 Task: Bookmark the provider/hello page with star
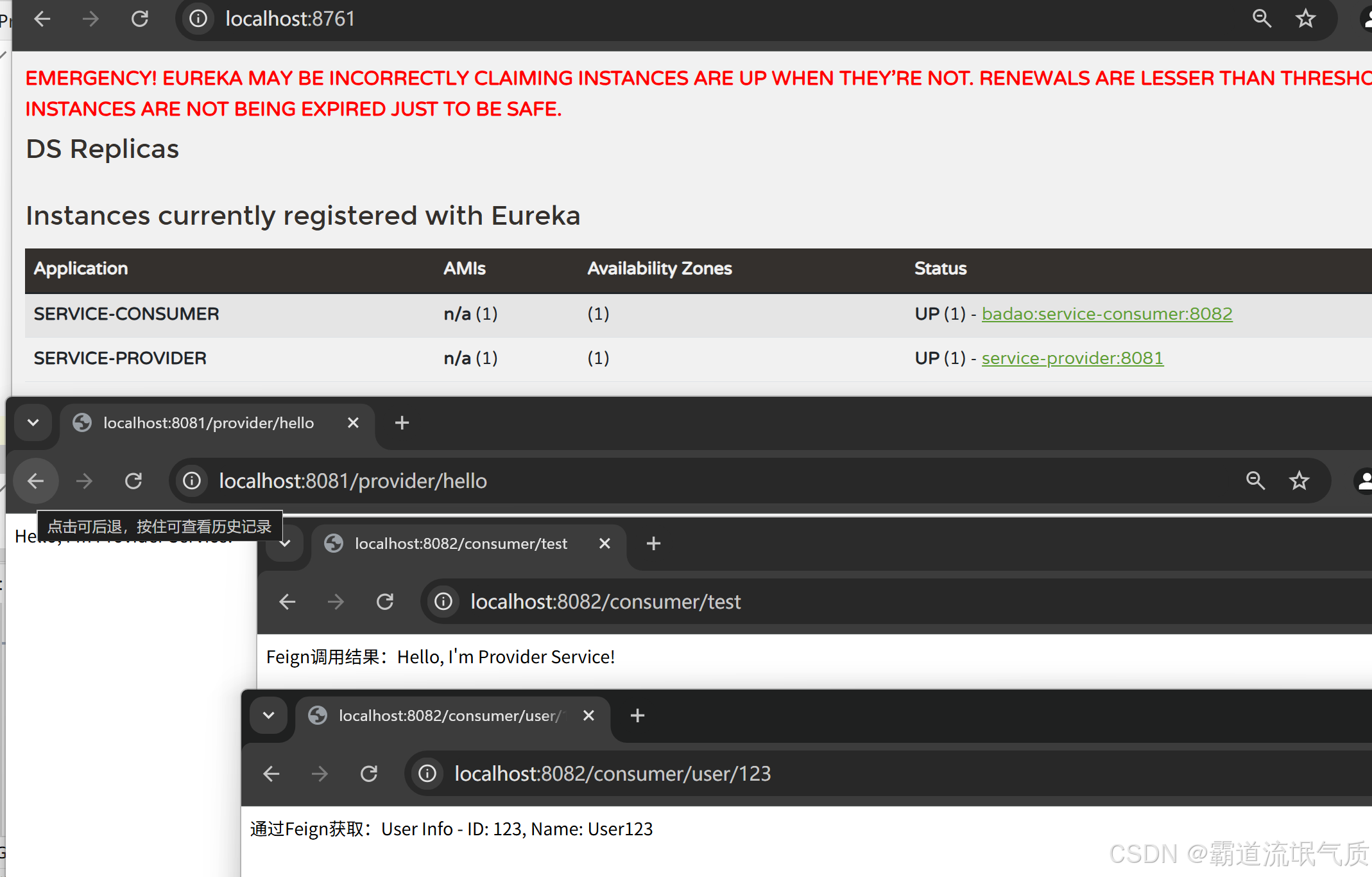click(1299, 481)
